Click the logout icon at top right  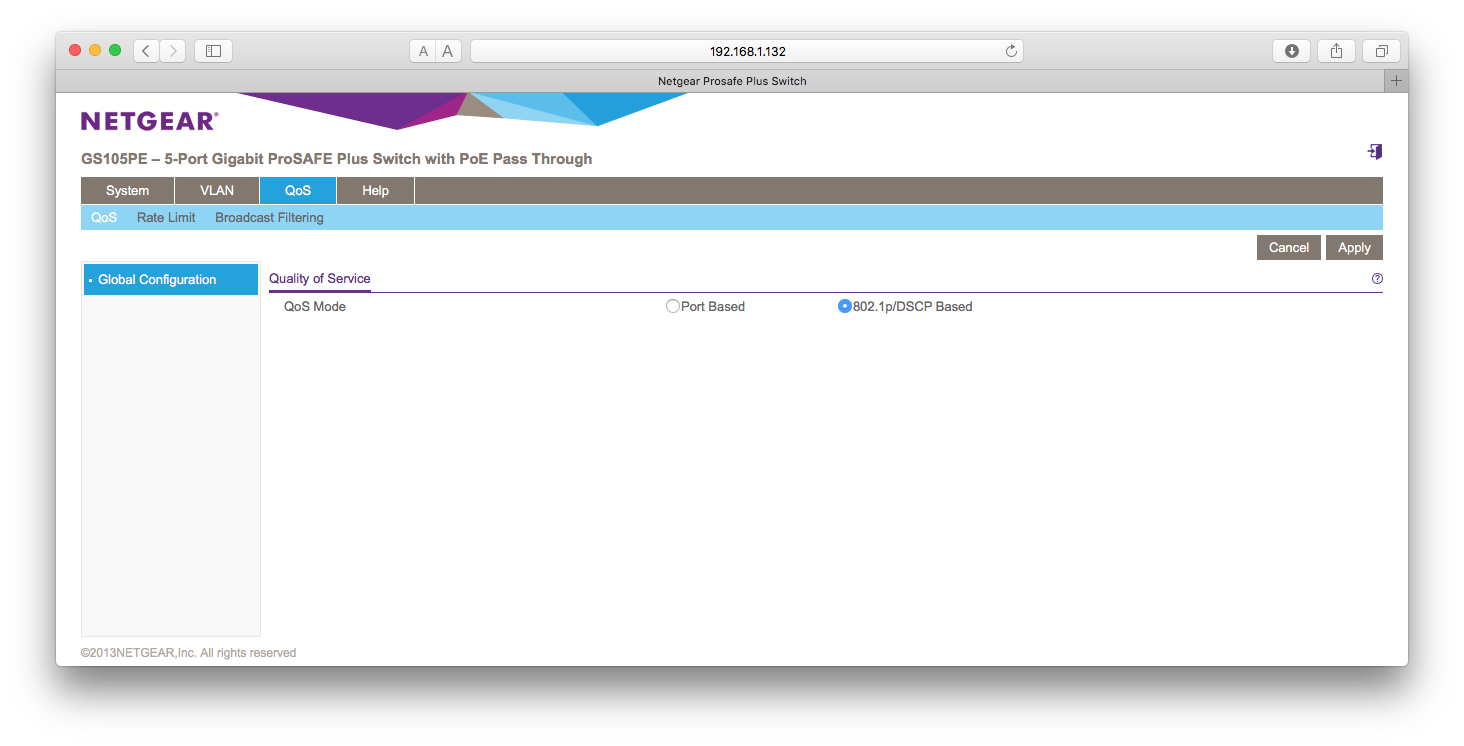click(x=1375, y=152)
